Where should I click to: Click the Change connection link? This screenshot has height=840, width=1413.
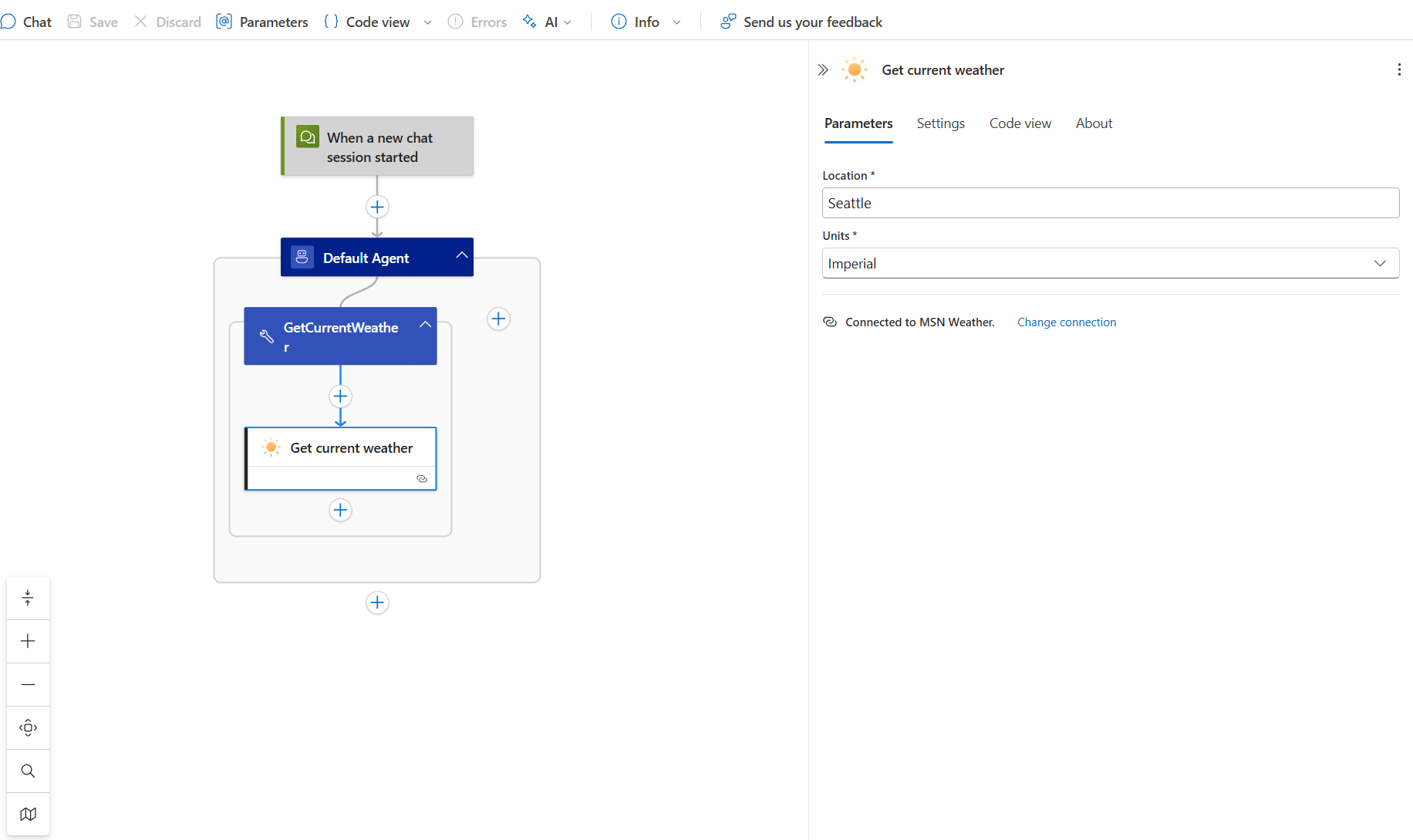(1066, 322)
